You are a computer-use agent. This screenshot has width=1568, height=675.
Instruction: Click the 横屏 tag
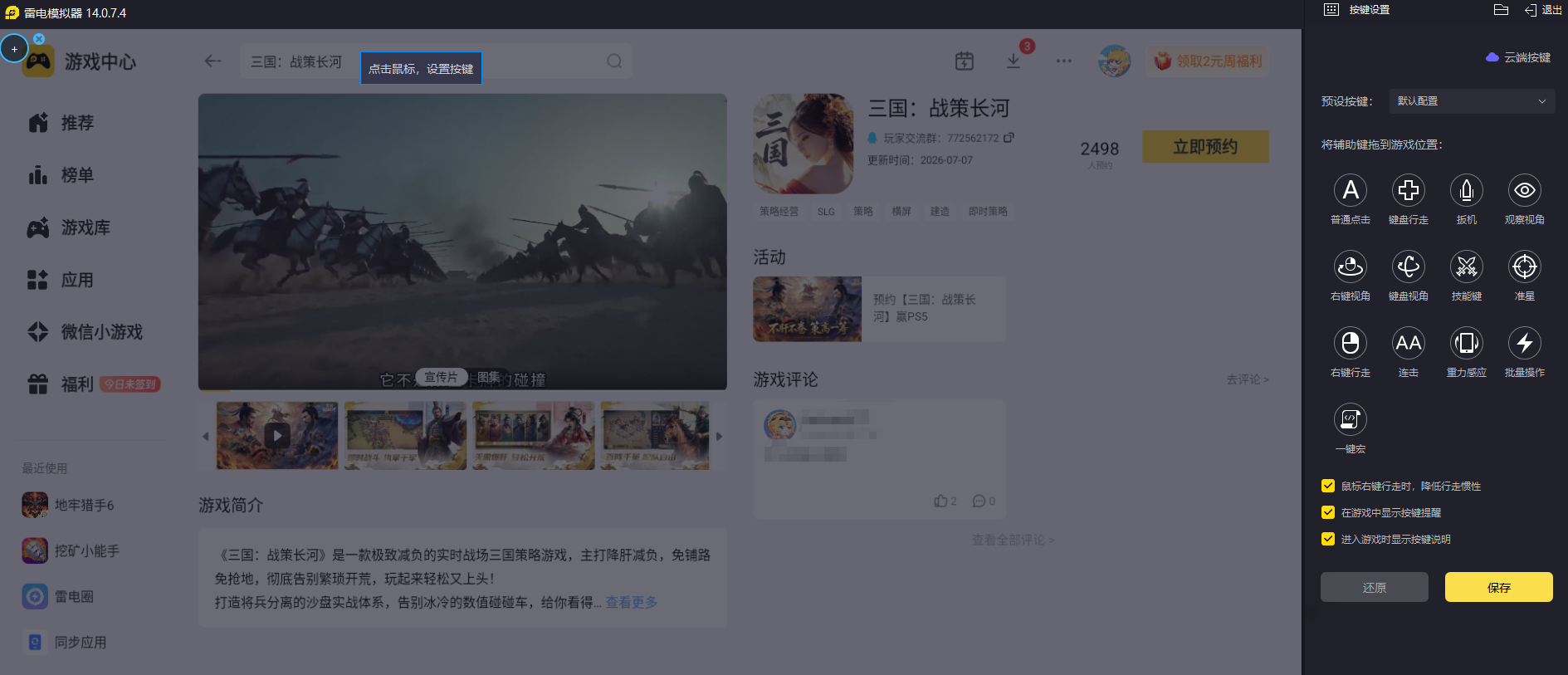point(901,212)
